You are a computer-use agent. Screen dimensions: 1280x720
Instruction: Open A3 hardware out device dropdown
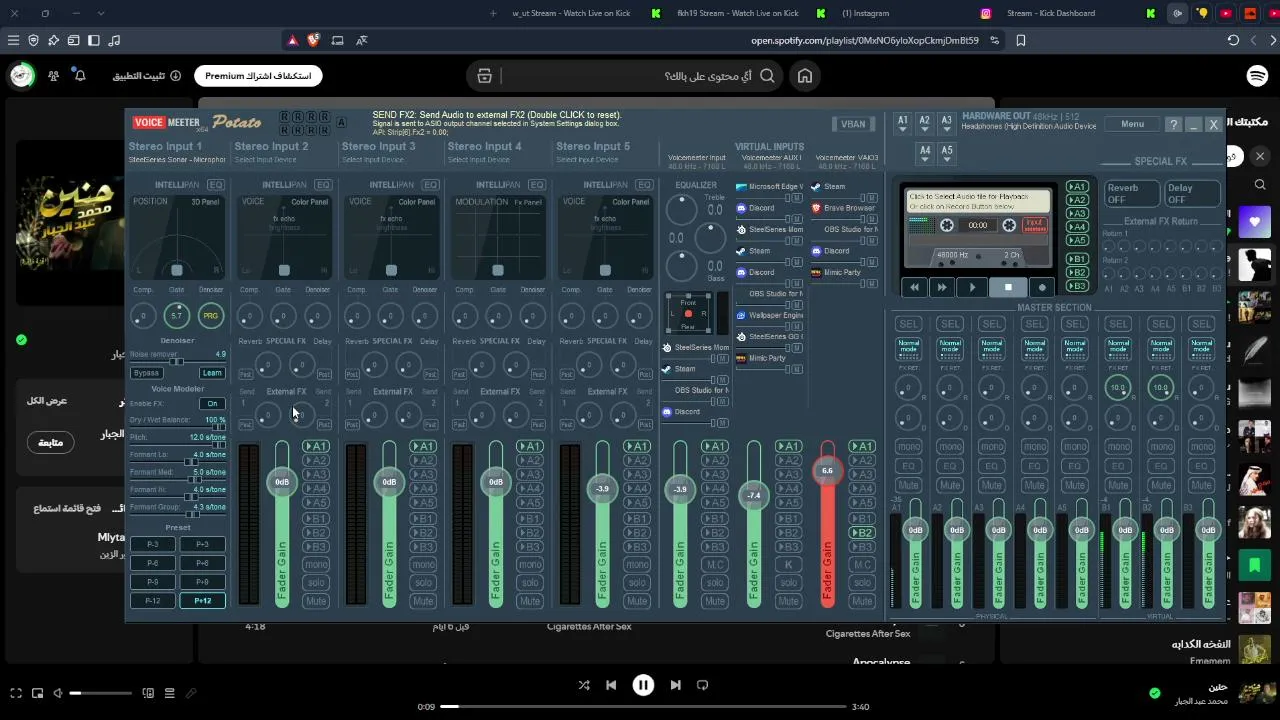pyautogui.click(x=947, y=124)
